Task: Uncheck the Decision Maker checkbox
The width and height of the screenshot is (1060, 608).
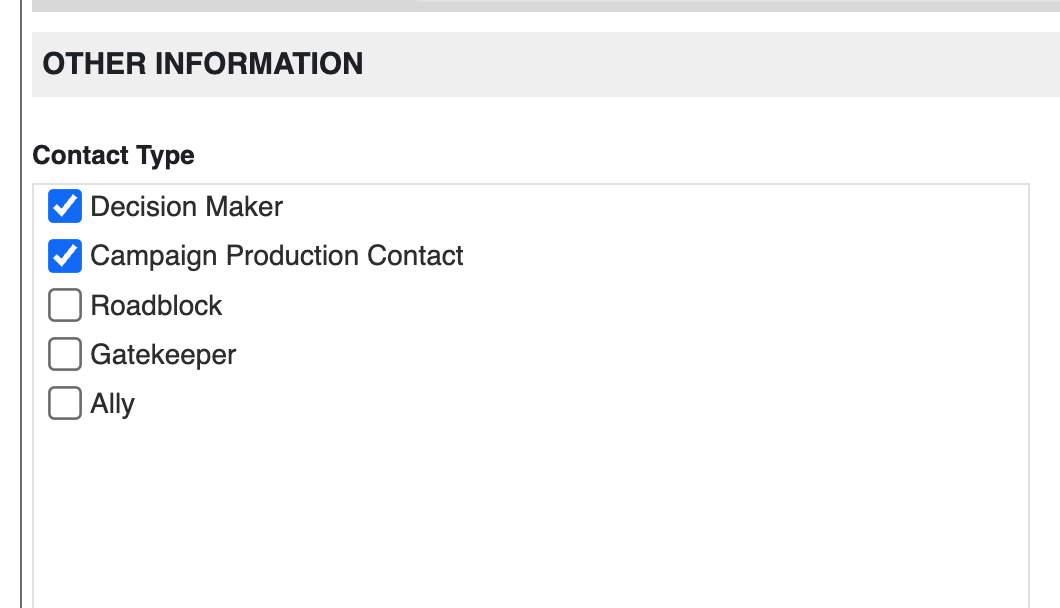Action: click(x=65, y=207)
